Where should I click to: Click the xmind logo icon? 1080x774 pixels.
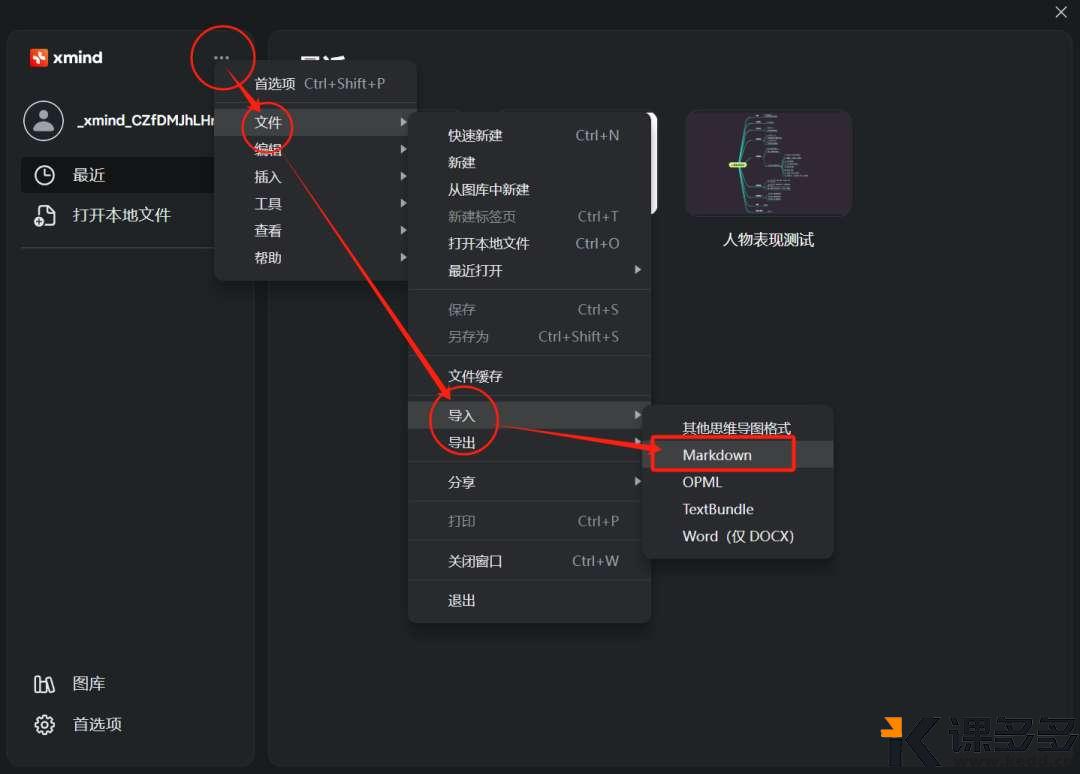[x=40, y=57]
